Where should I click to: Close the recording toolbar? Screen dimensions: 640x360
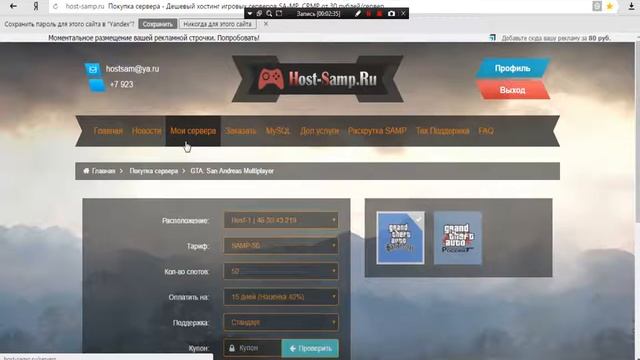[x=403, y=13]
